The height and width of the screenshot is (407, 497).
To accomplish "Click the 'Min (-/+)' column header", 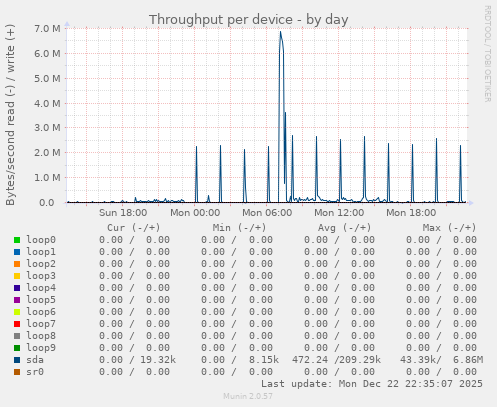I will click(x=240, y=228).
